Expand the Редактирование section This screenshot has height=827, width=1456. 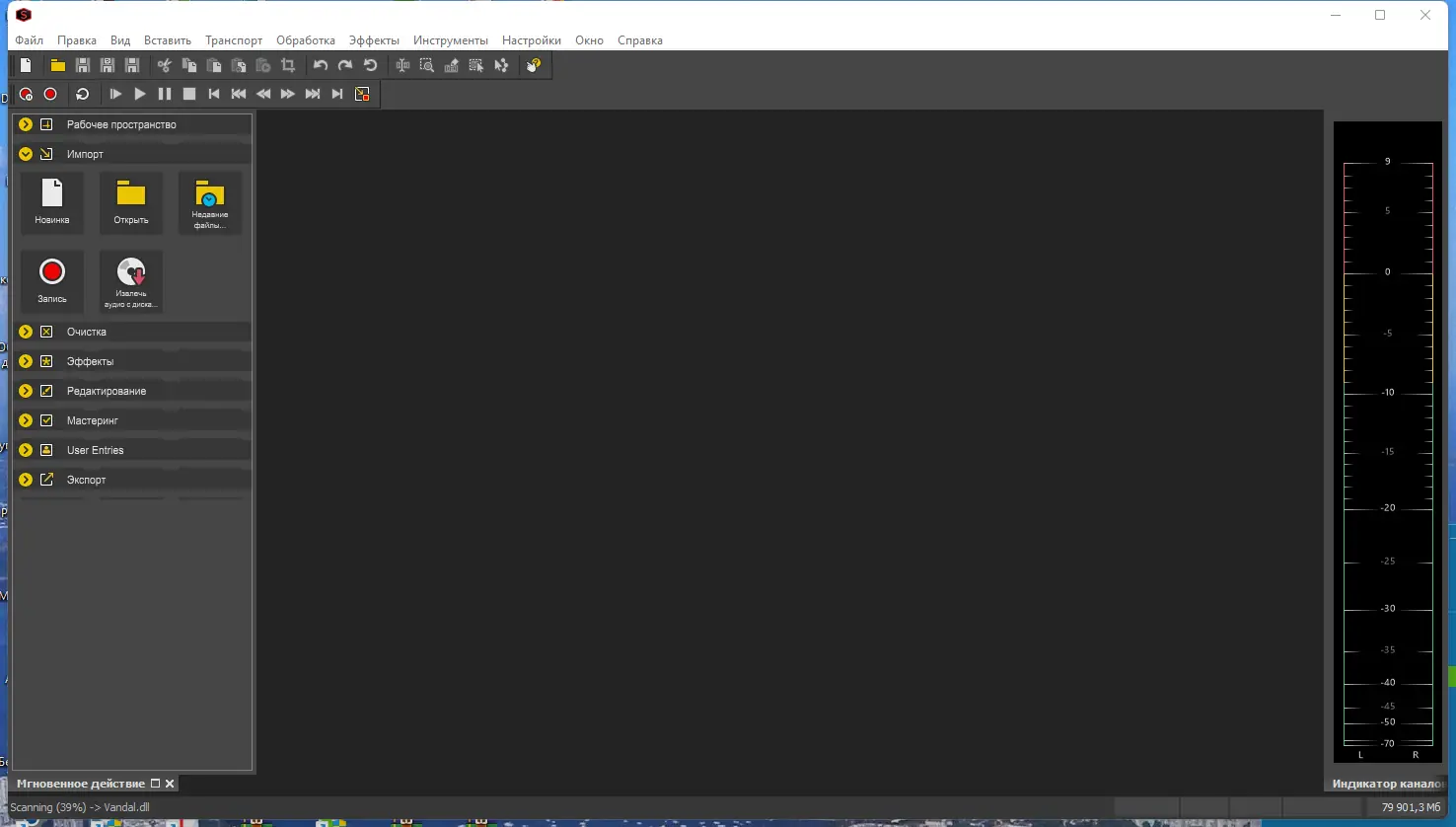(26, 391)
